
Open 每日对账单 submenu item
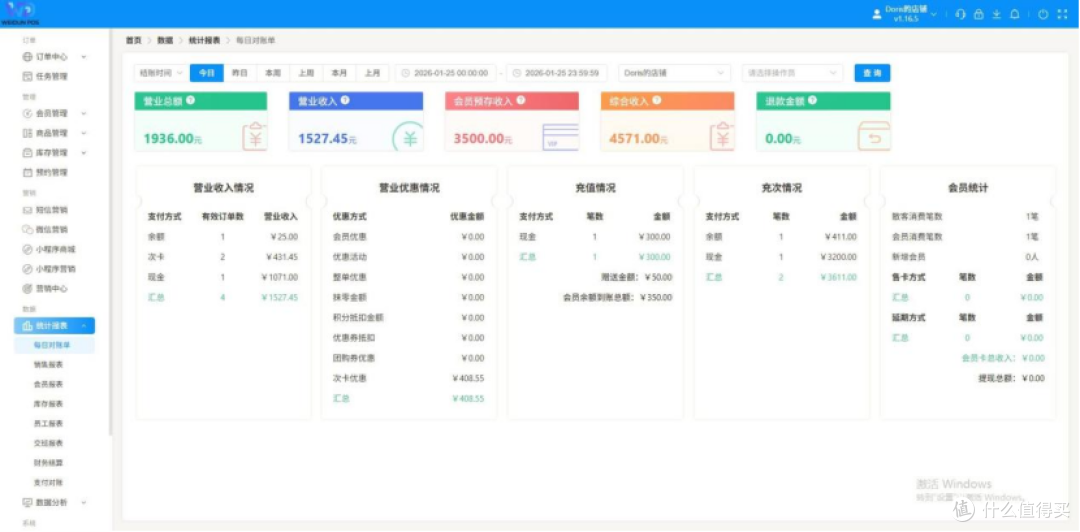coord(54,345)
